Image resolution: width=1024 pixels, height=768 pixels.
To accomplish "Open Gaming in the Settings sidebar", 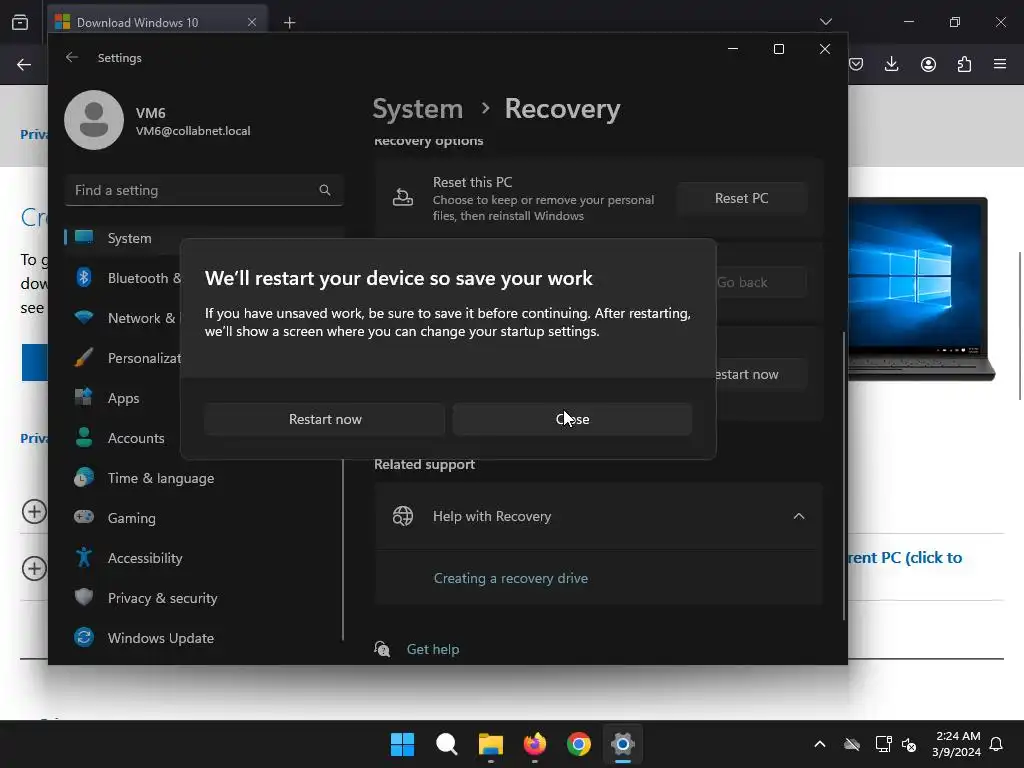I will point(131,518).
